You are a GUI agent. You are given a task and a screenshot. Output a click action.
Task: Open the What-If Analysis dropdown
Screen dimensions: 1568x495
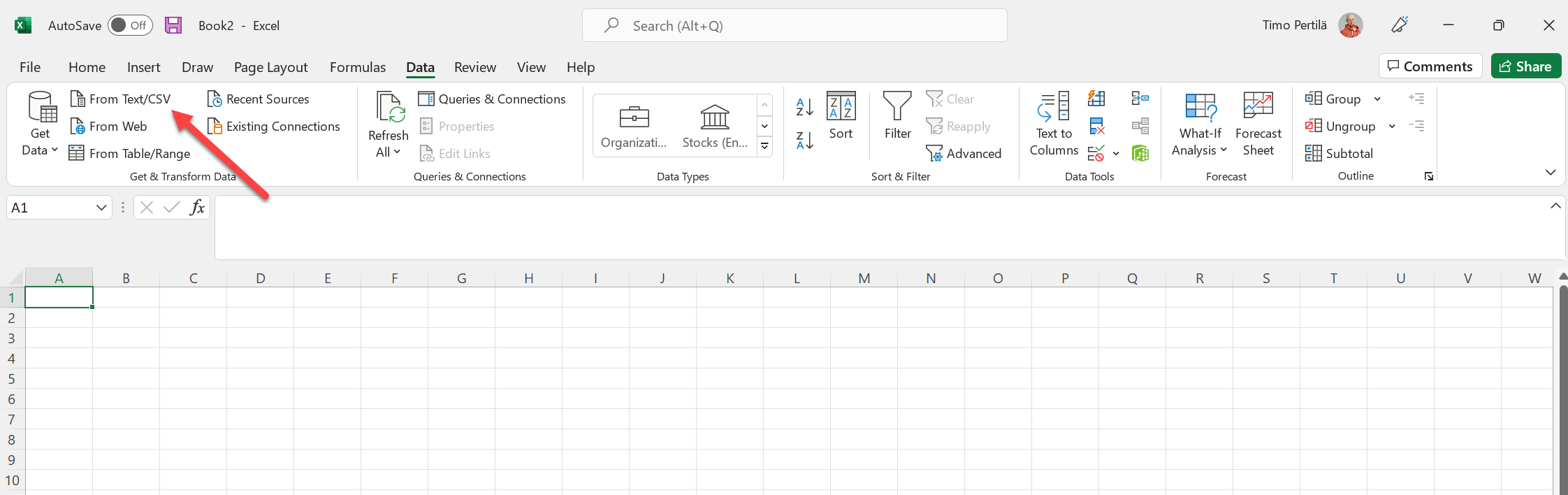[x=1200, y=124]
